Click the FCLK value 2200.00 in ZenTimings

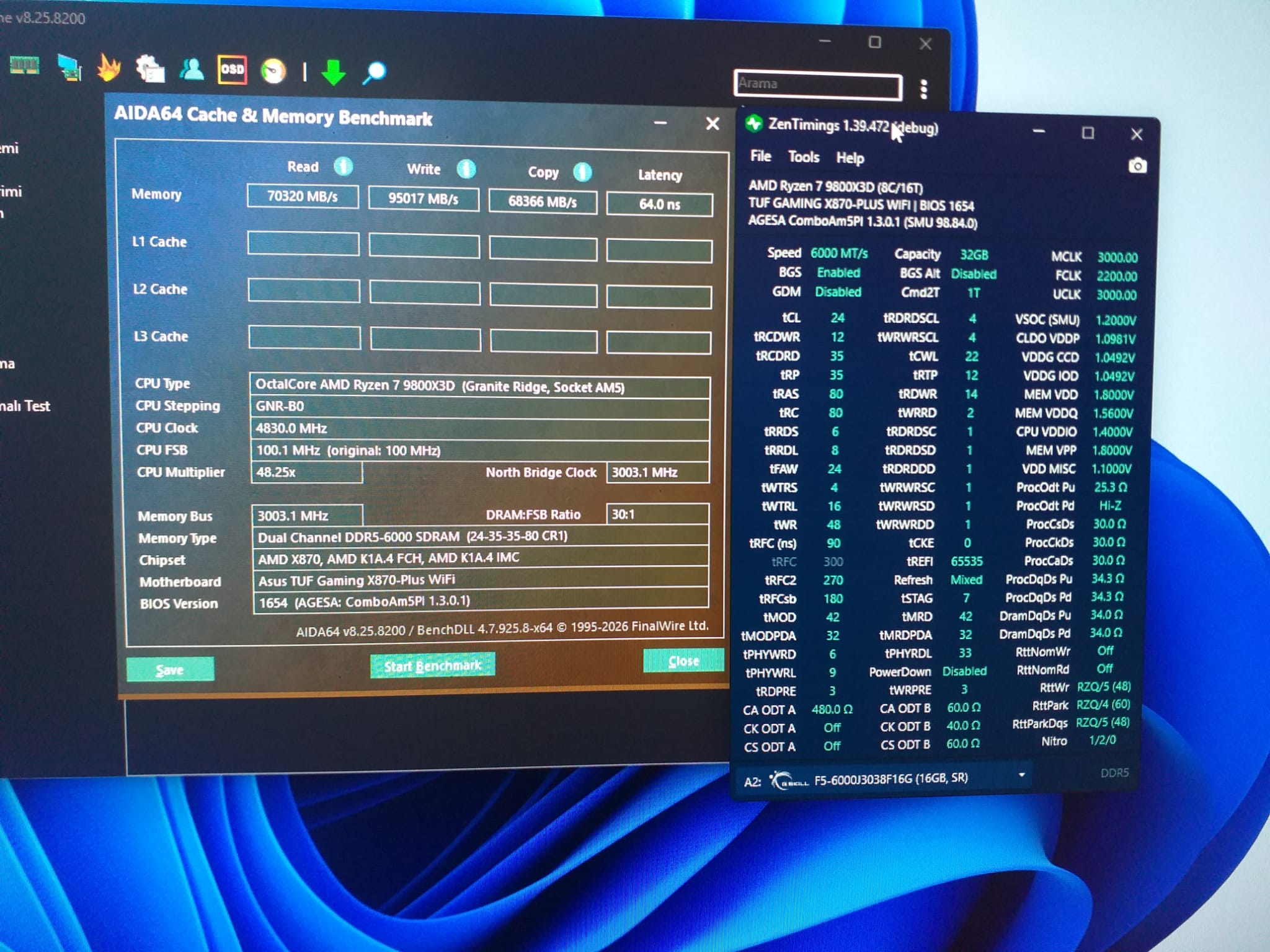point(1116,276)
